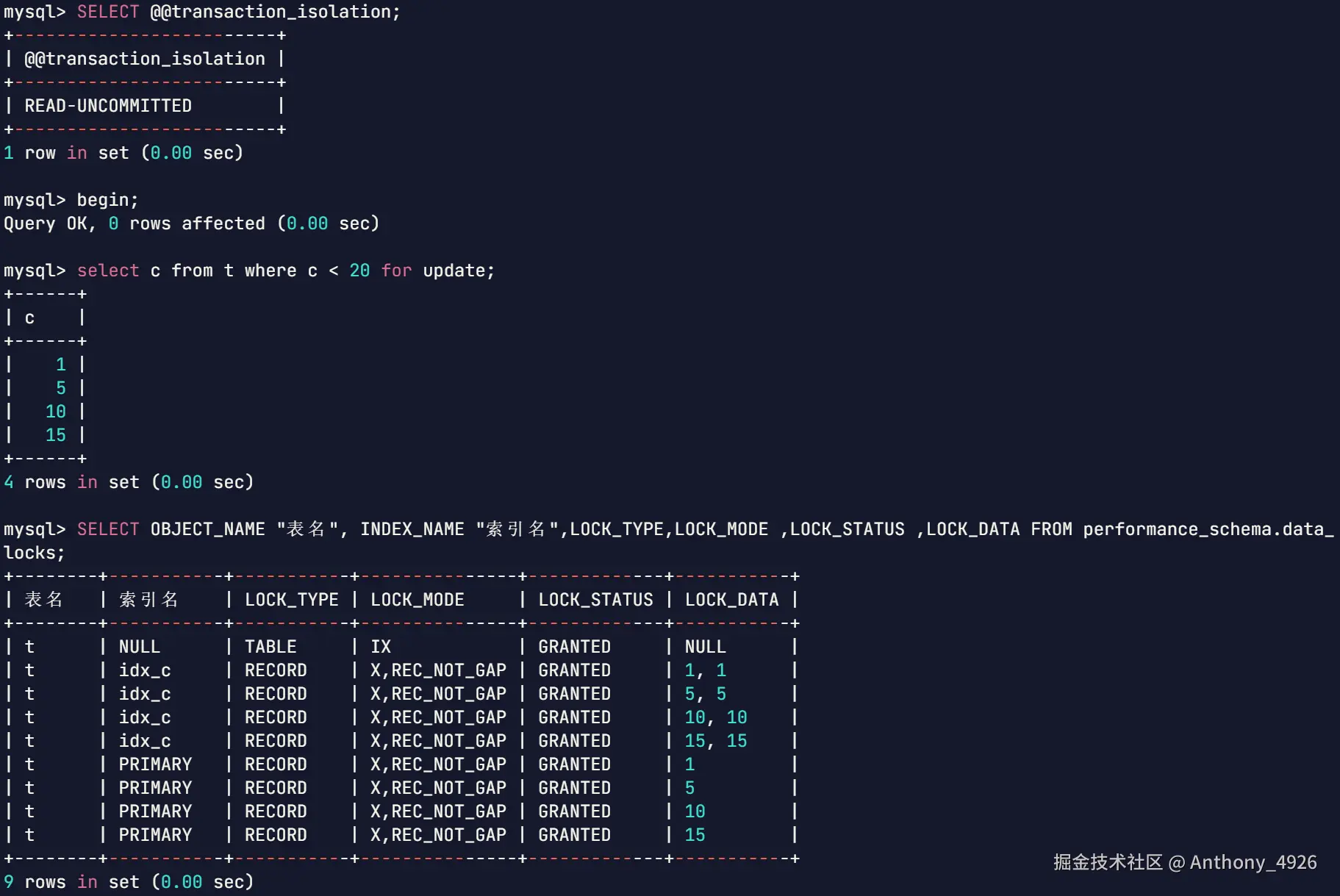Select the TABLE lock type cell
The height and width of the screenshot is (896, 1340).
[270, 647]
